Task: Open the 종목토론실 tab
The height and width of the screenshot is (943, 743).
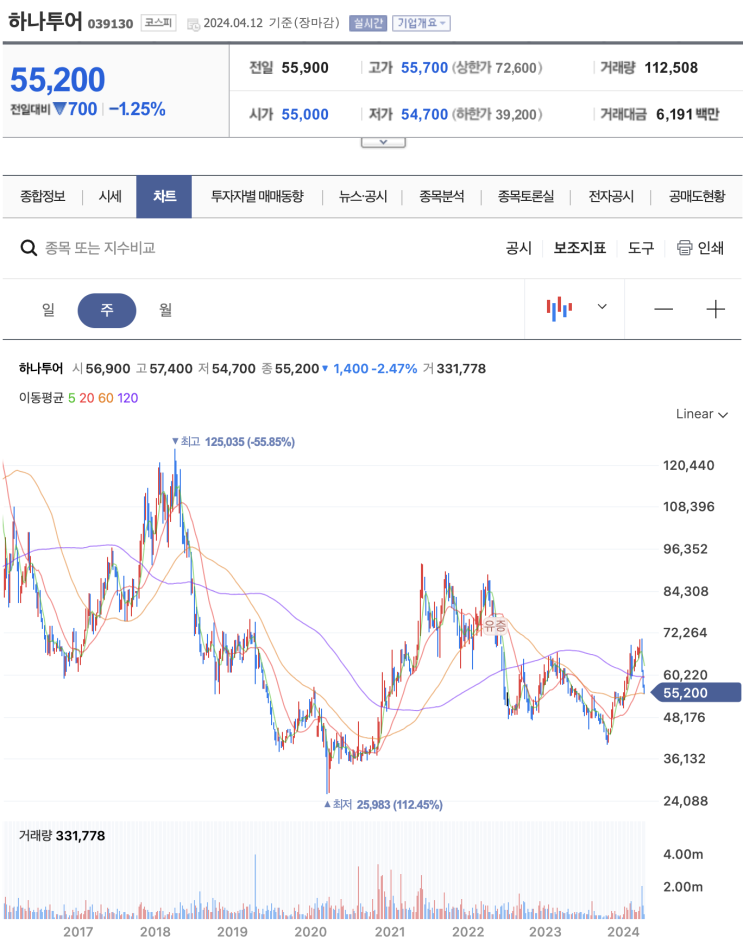Action: [526, 196]
